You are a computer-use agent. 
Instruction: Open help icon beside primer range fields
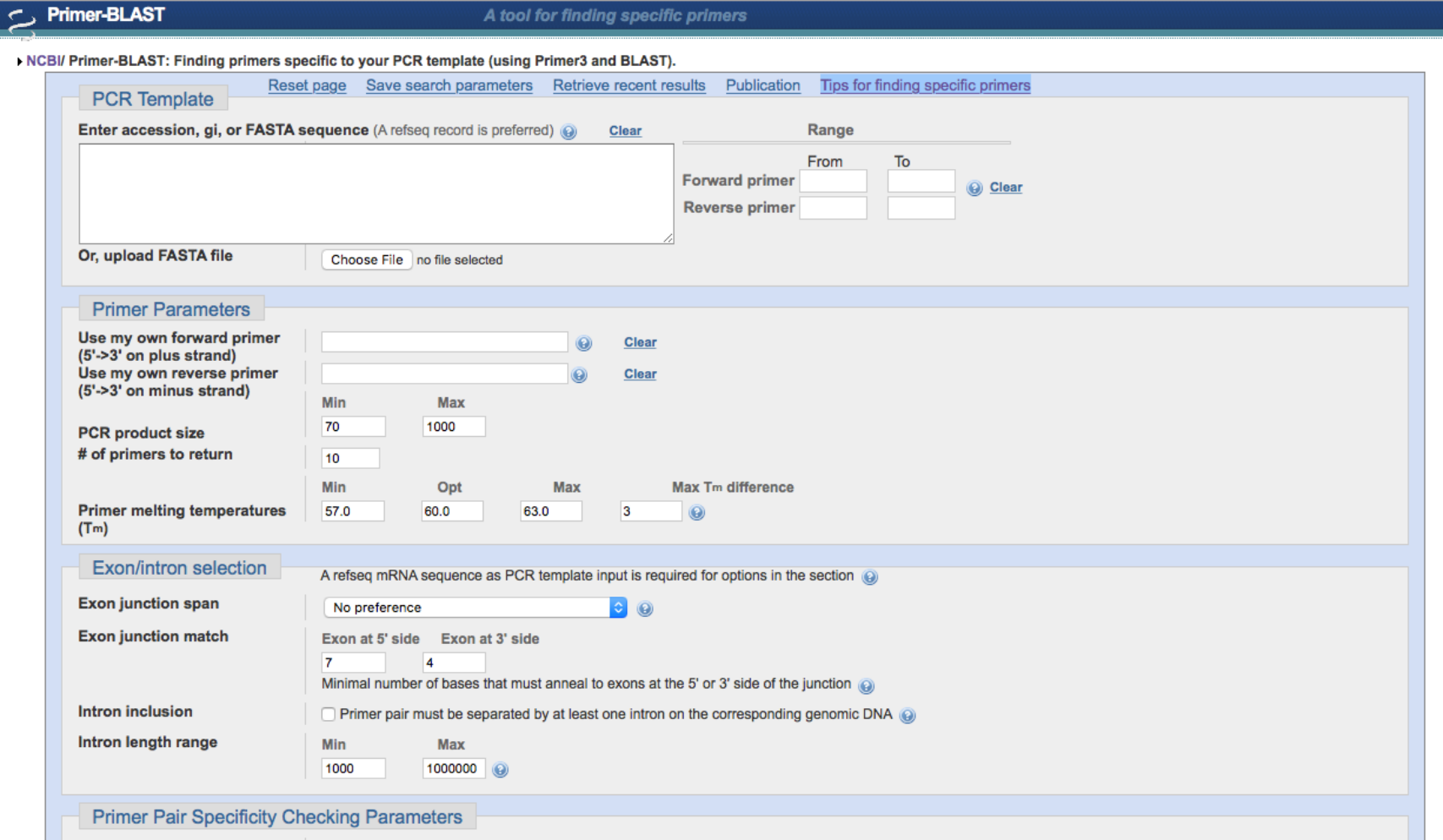click(x=975, y=188)
